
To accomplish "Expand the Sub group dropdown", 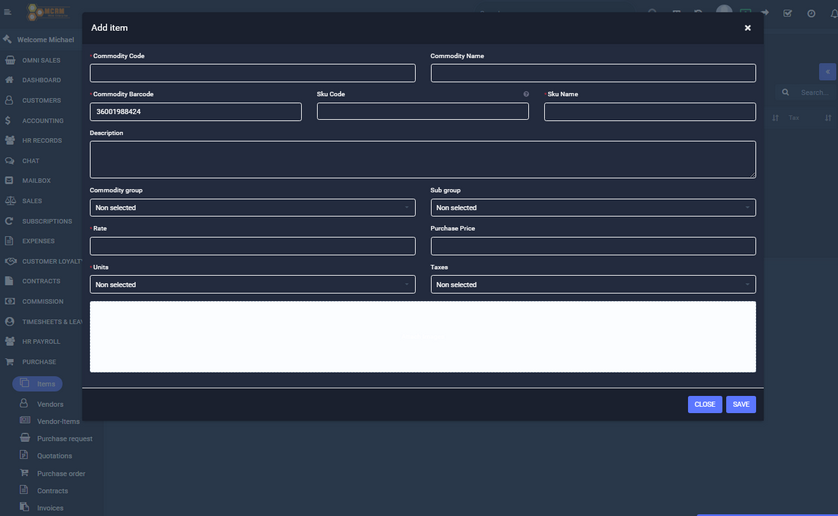I will pyautogui.click(x=593, y=208).
